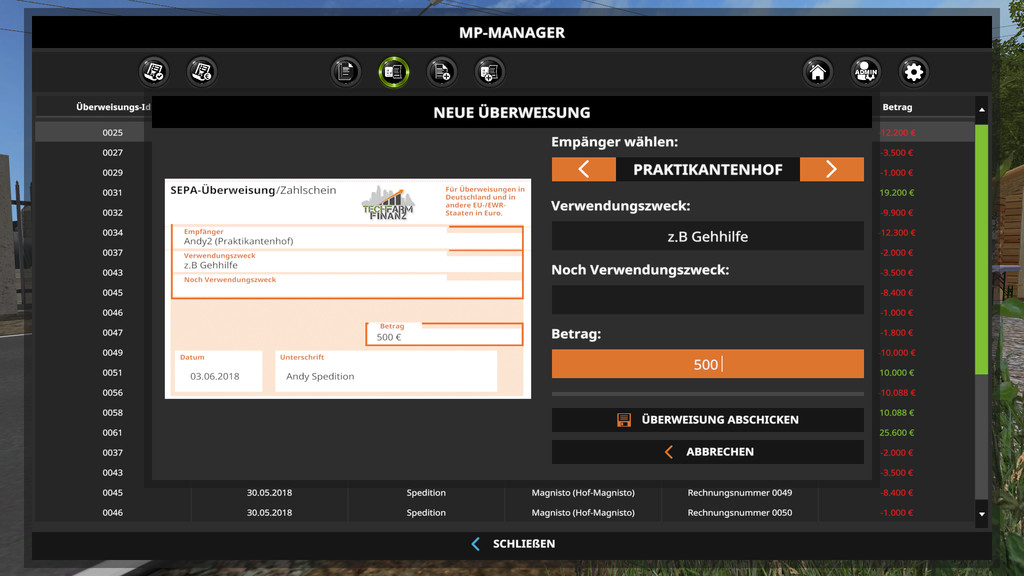Click the invoice checkmark icon in toolbar

(154, 71)
